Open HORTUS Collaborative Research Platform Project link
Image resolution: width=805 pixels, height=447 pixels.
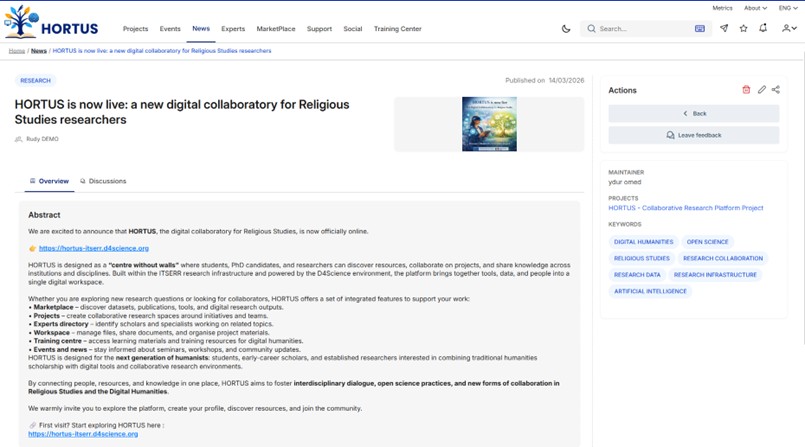coord(685,208)
